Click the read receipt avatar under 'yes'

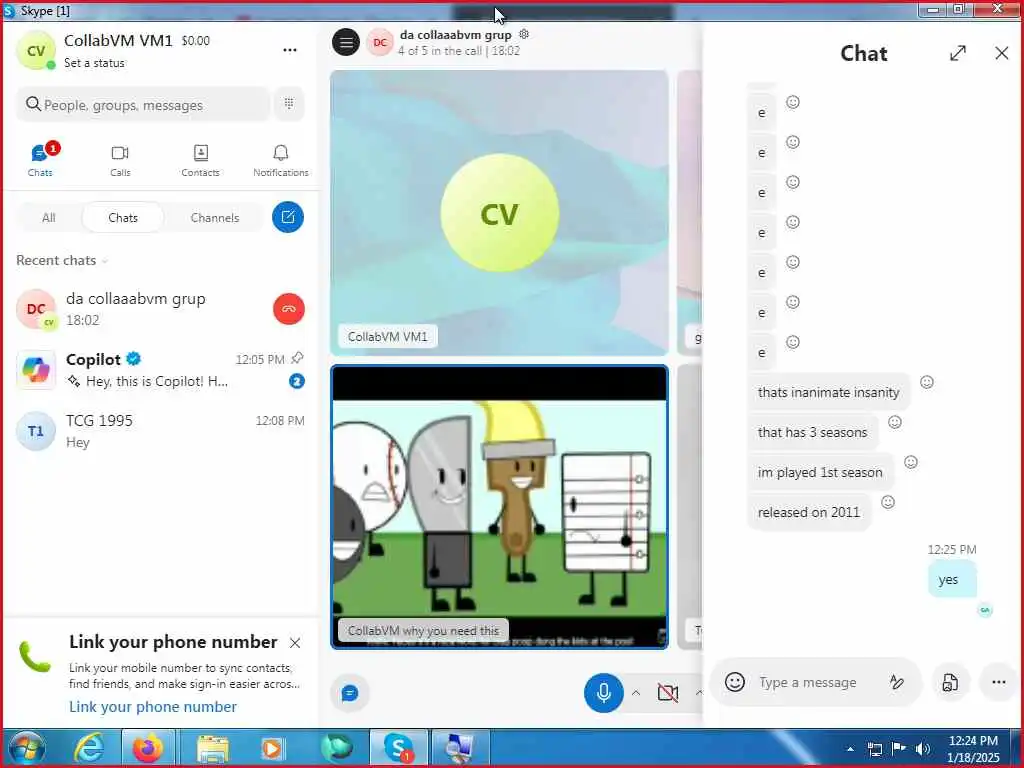[985, 610]
